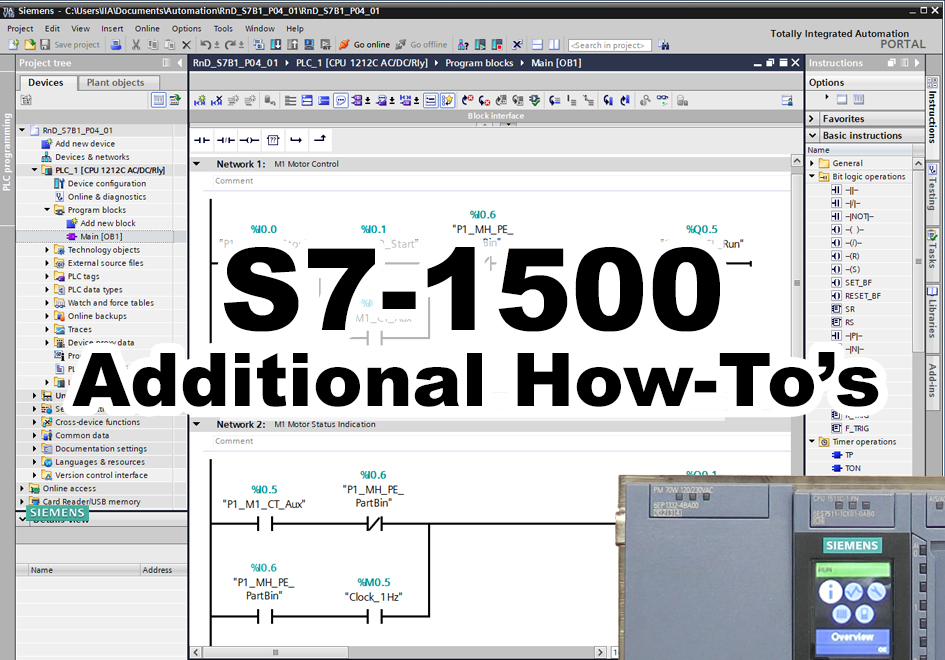Insert a normally open contact from favorites bar
The image size is (945, 660).
pos(201,140)
